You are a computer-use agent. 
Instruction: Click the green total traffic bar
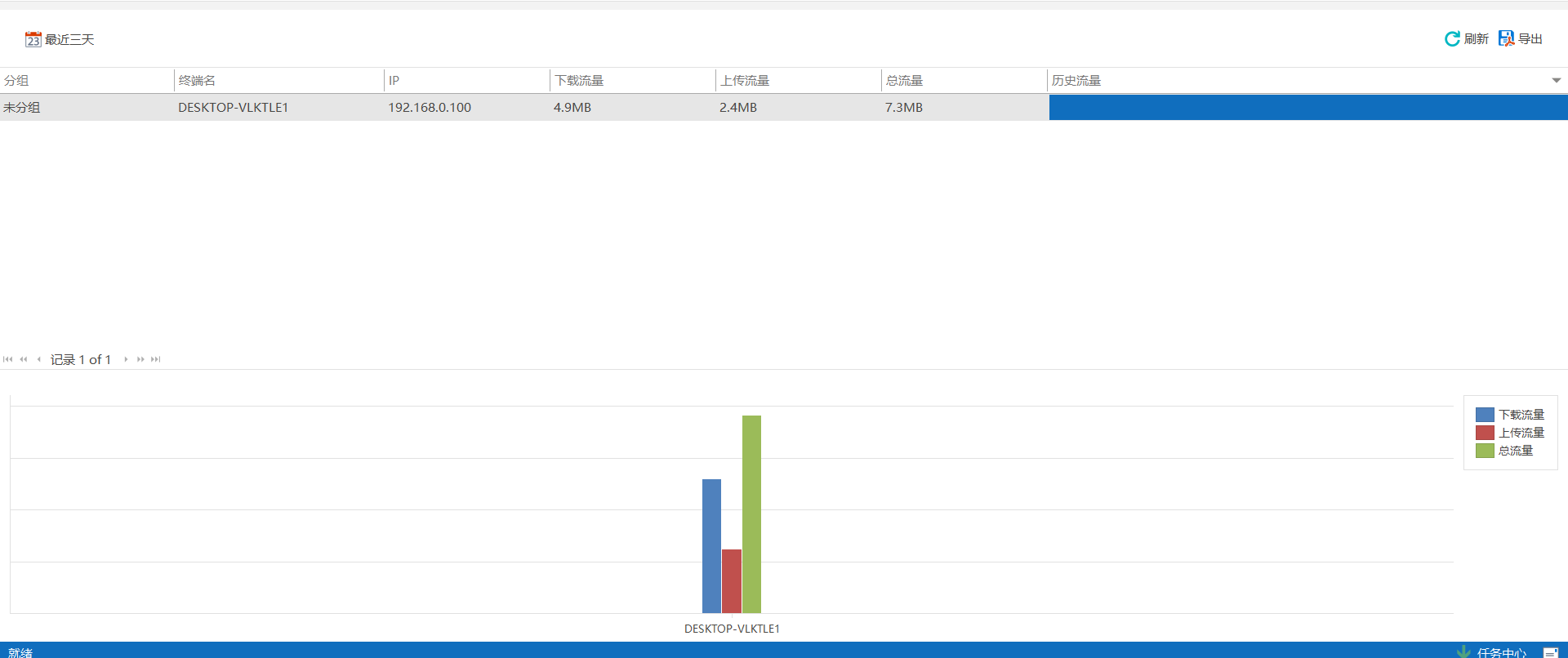[751, 514]
